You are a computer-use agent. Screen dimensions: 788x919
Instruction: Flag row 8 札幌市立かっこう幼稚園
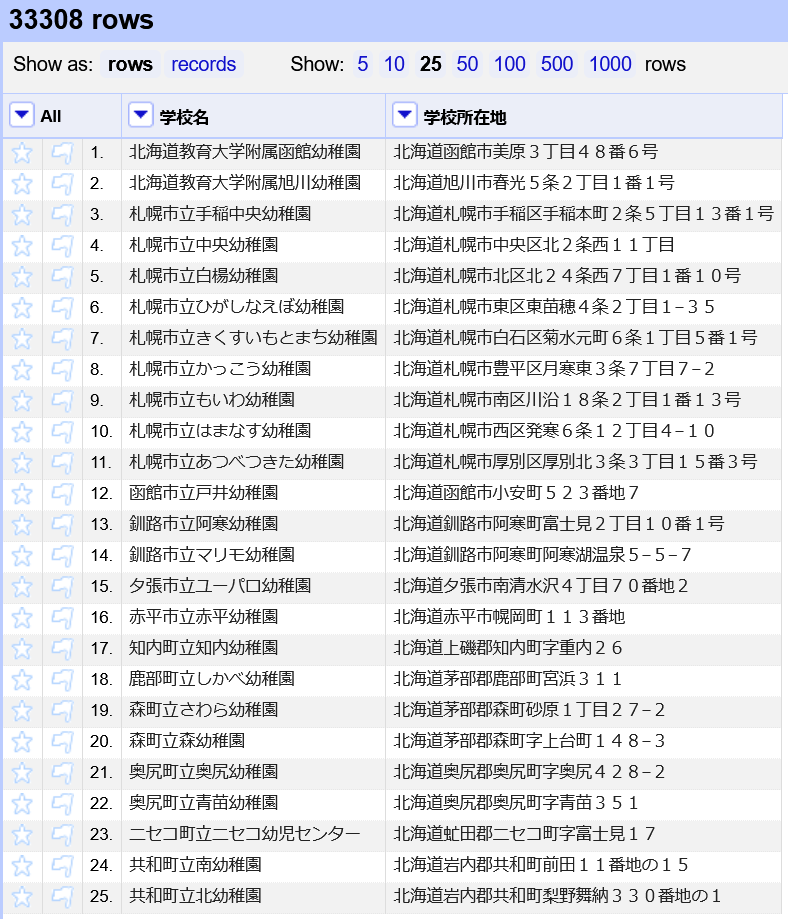(62, 370)
